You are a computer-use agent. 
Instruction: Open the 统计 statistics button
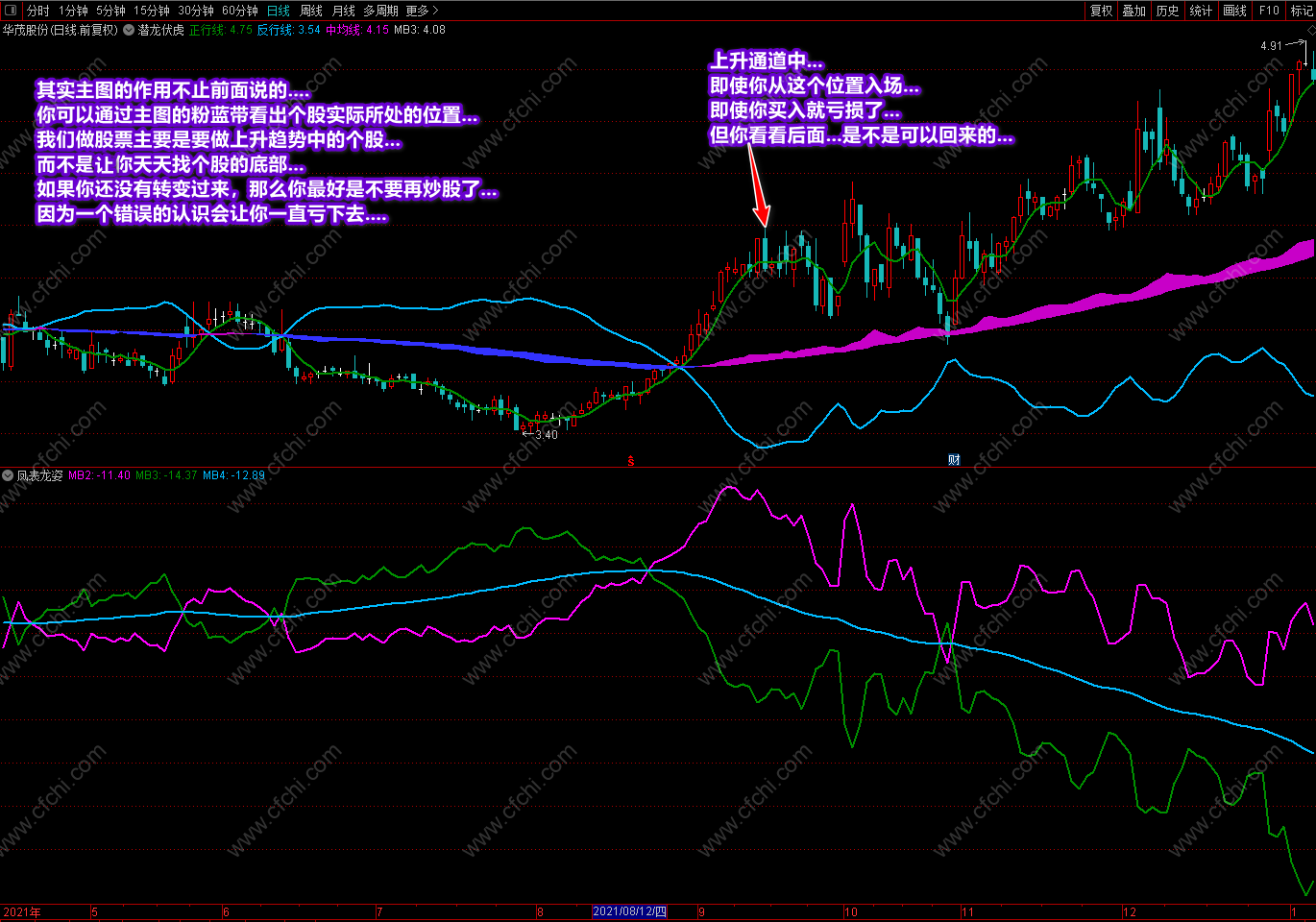1201,11
